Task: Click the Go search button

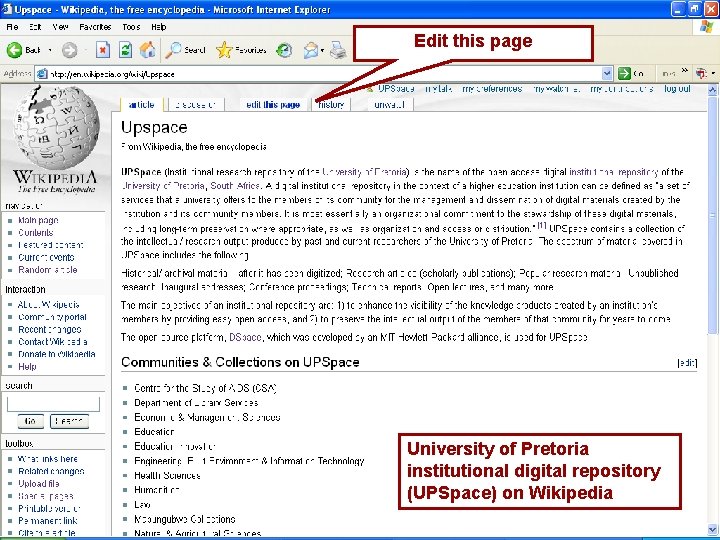Action: click(31, 421)
